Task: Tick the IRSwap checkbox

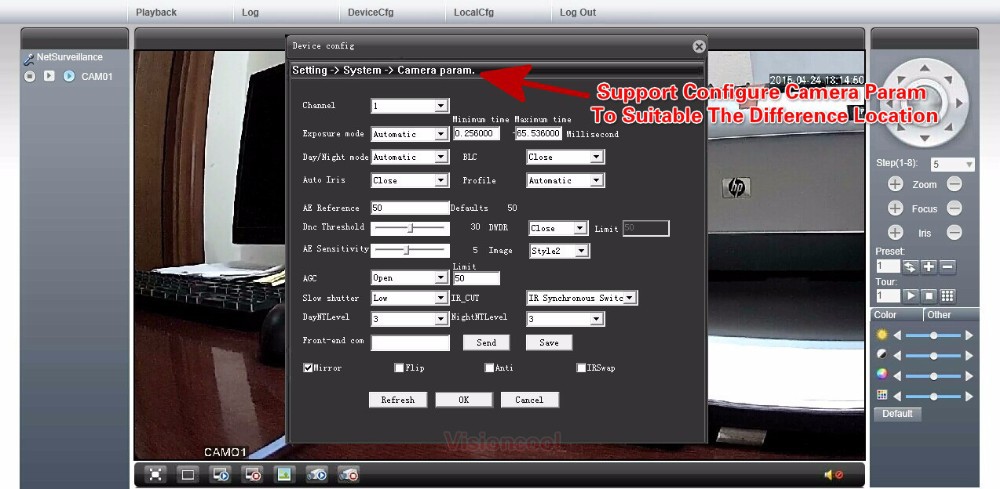Action: point(581,368)
